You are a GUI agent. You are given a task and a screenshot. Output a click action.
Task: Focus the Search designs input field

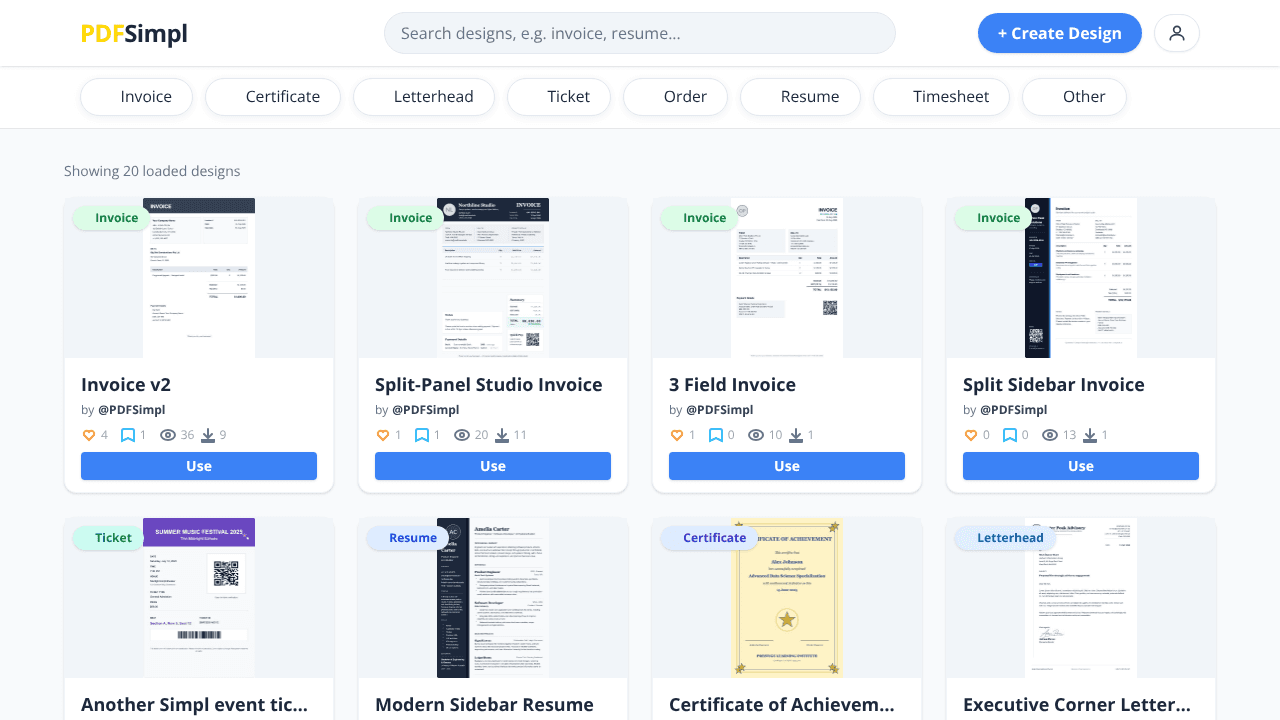[640, 33]
